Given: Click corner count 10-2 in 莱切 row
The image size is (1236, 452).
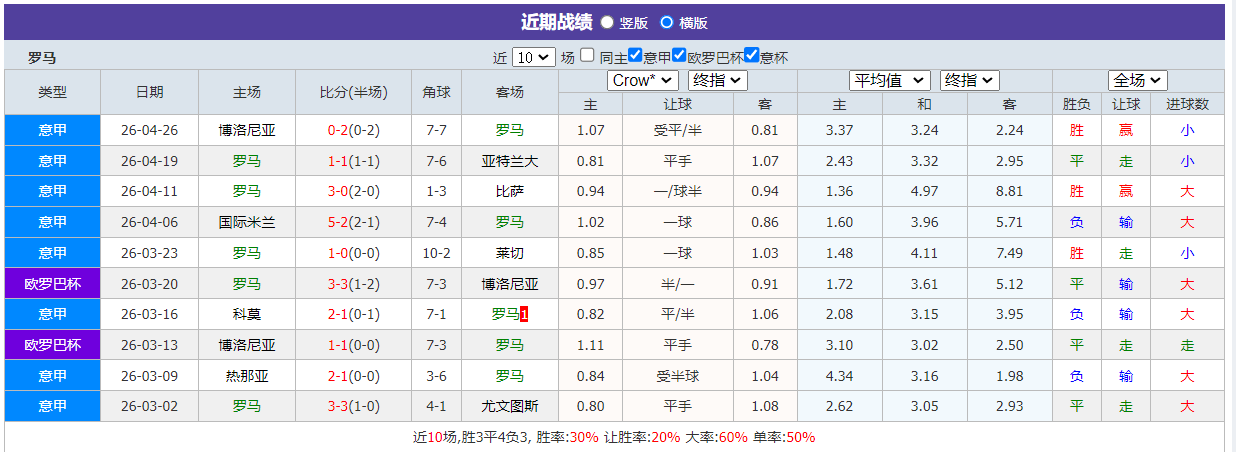Looking at the screenshot, I should 437,253.
